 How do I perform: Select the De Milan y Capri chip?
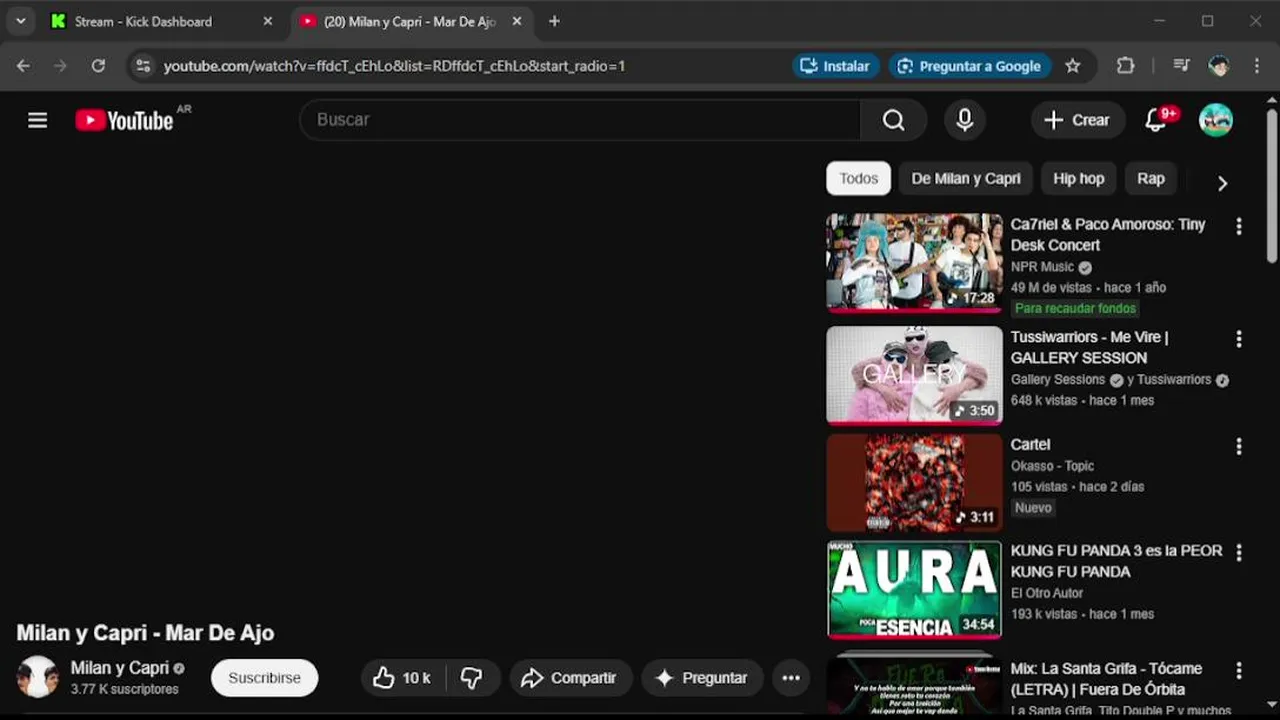coord(966,179)
